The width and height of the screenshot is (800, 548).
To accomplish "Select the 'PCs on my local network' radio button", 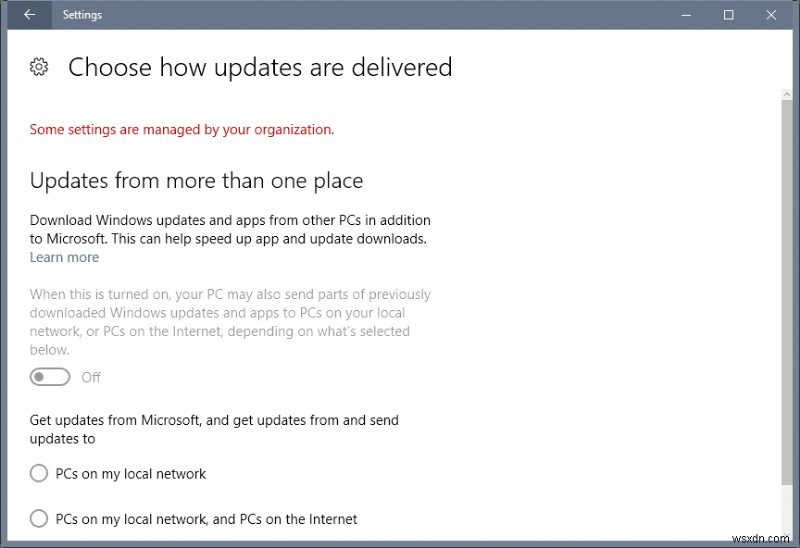I will tap(39, 473).
